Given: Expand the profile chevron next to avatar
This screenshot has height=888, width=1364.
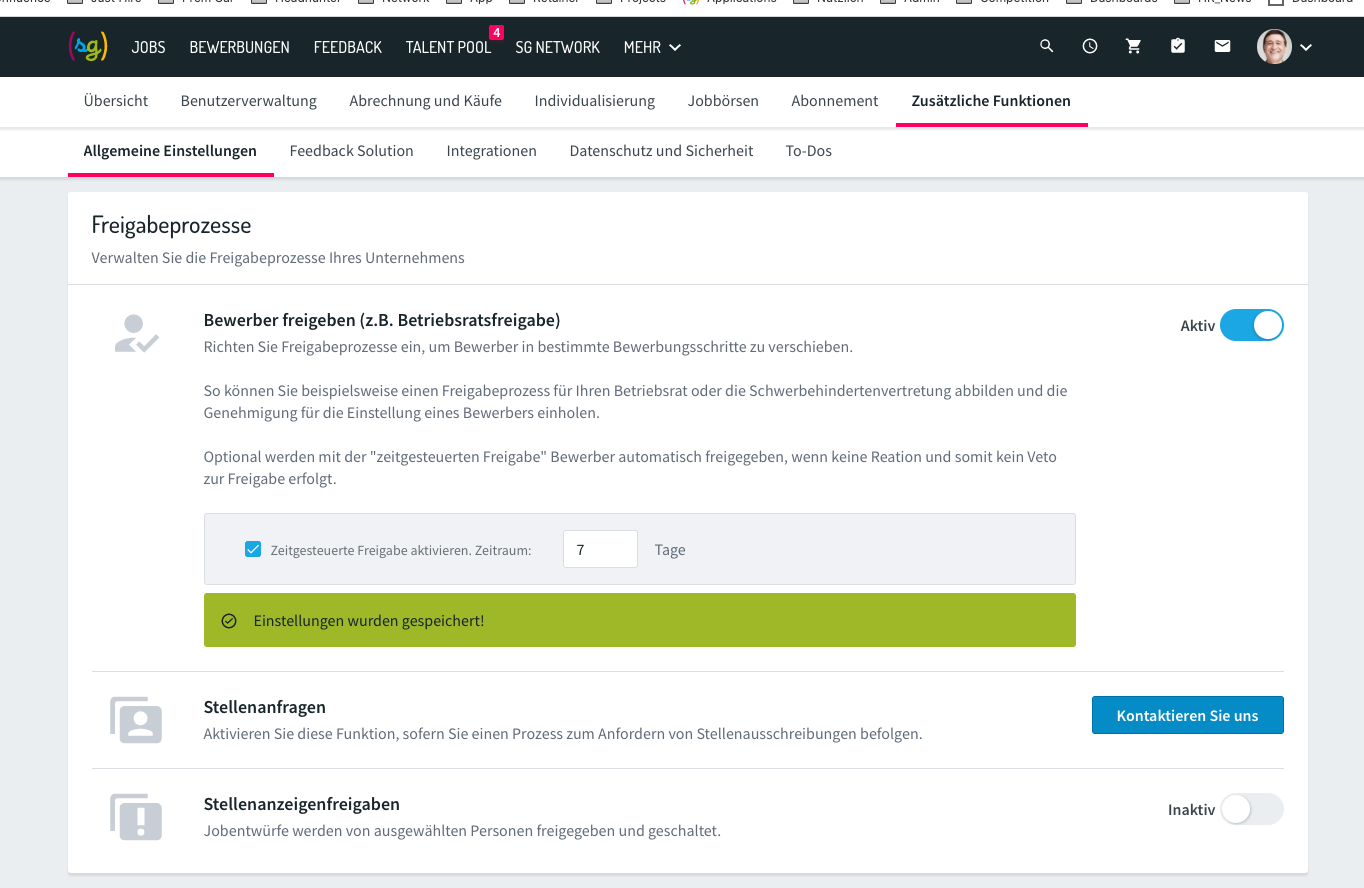Looking at the screenshot, I should click(x=1306, y=47).
